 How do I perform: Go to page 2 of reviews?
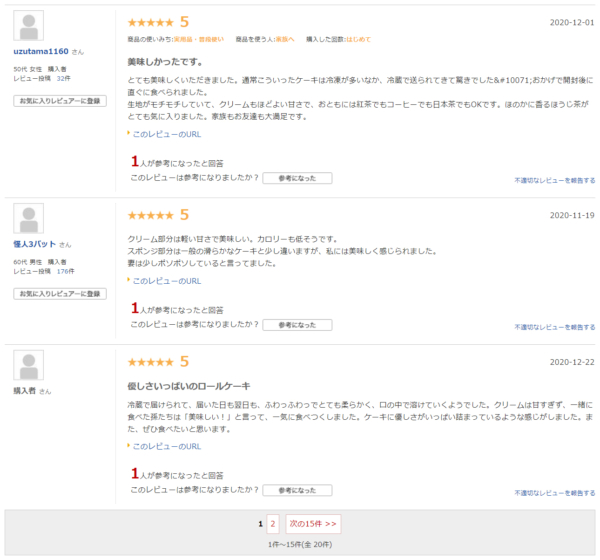[272, 523]
